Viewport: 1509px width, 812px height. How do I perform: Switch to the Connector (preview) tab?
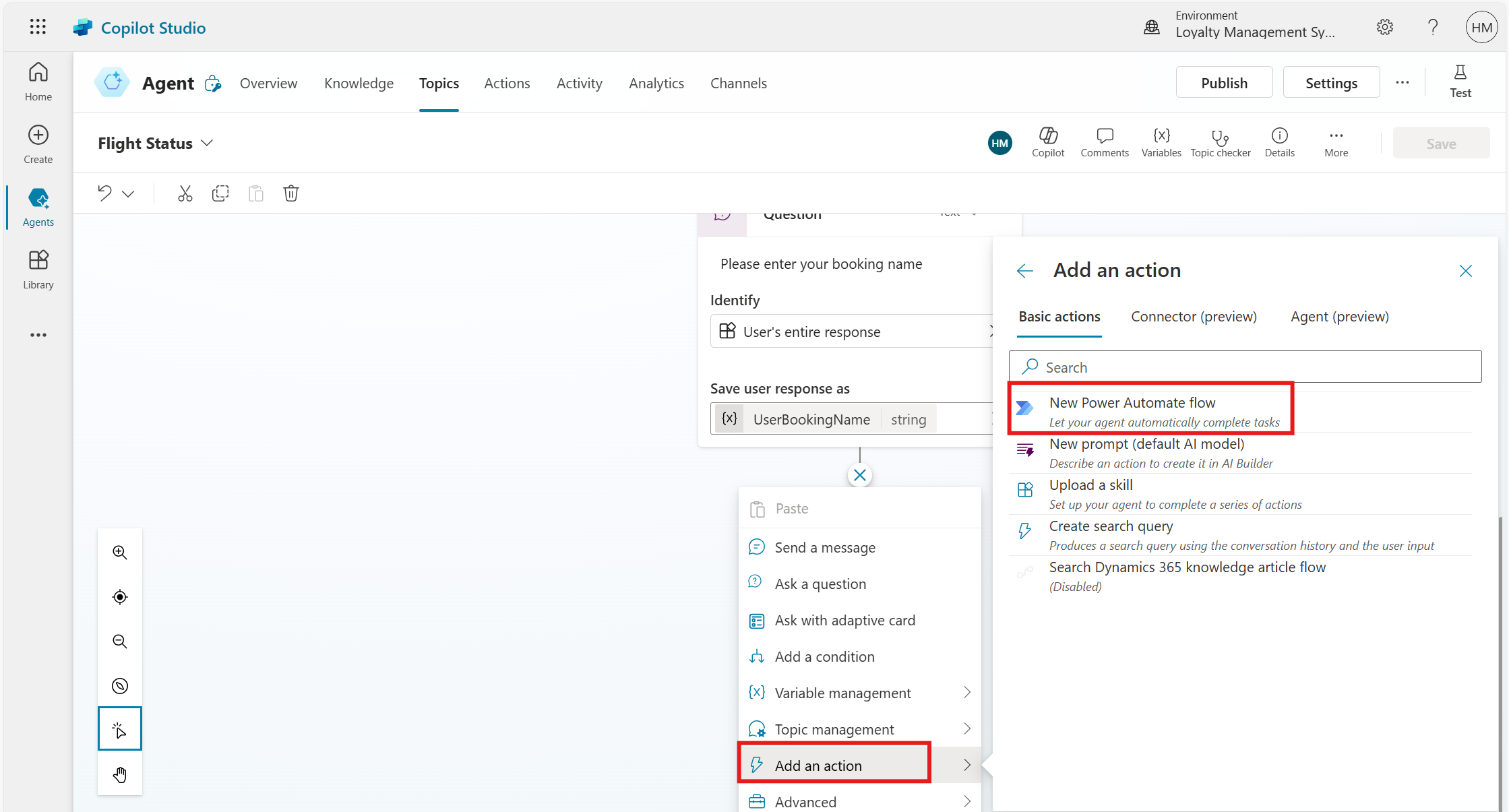[1194, 317]
